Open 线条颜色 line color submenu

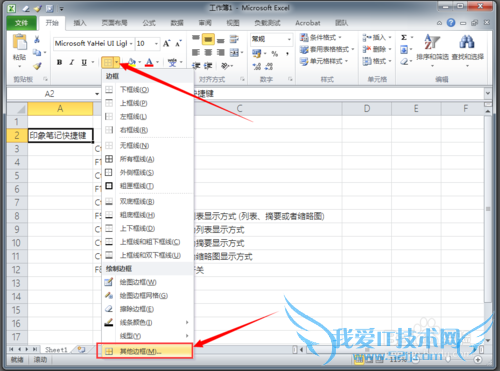pos(148,322)
